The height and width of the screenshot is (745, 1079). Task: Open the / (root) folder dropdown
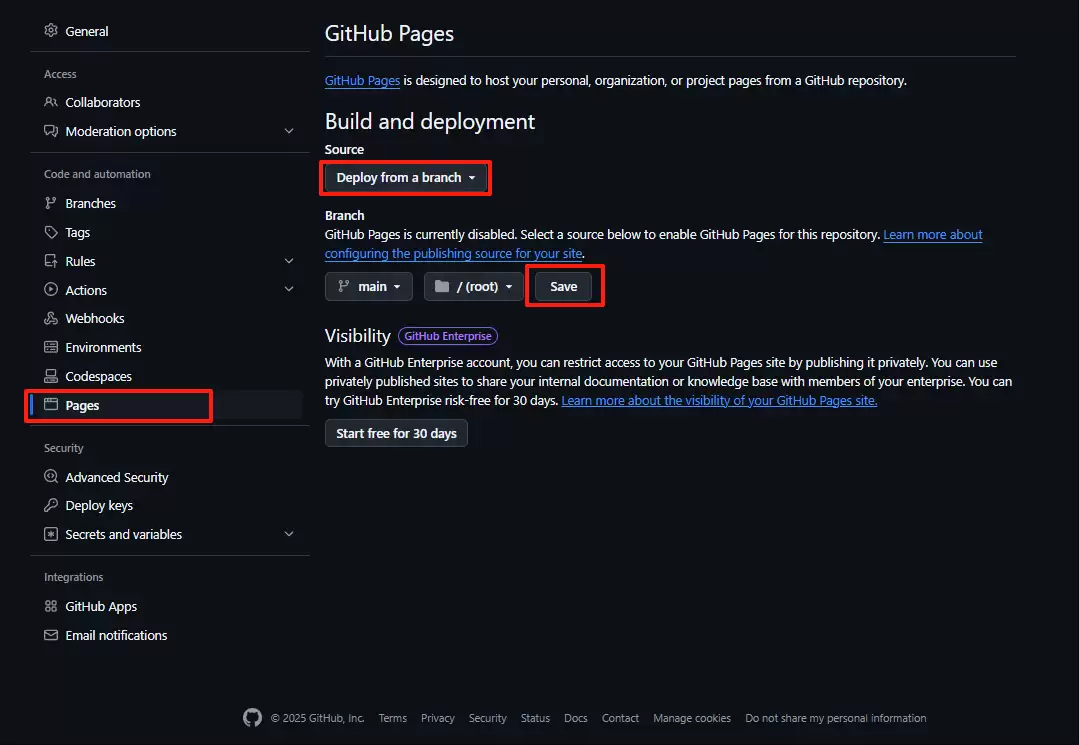[x=473, y=286]
